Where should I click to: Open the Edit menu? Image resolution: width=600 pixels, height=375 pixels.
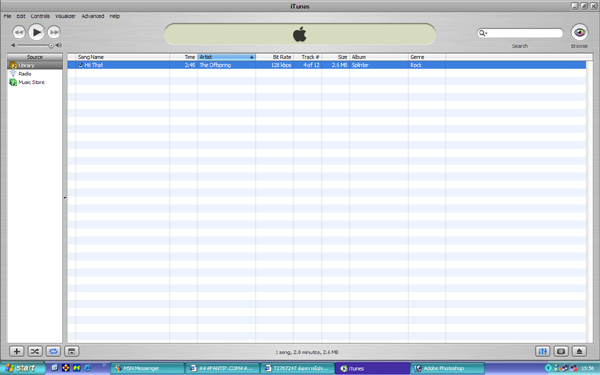21,16
